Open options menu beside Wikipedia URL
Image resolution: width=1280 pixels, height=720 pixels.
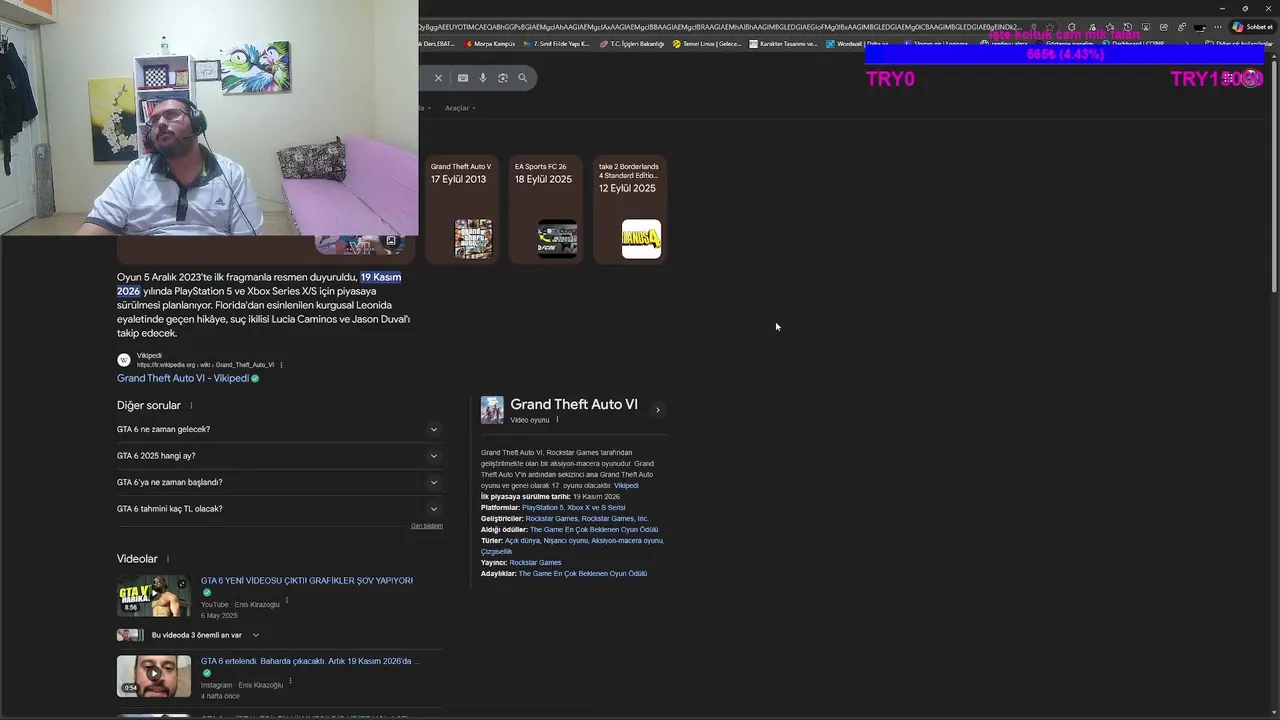281,365
